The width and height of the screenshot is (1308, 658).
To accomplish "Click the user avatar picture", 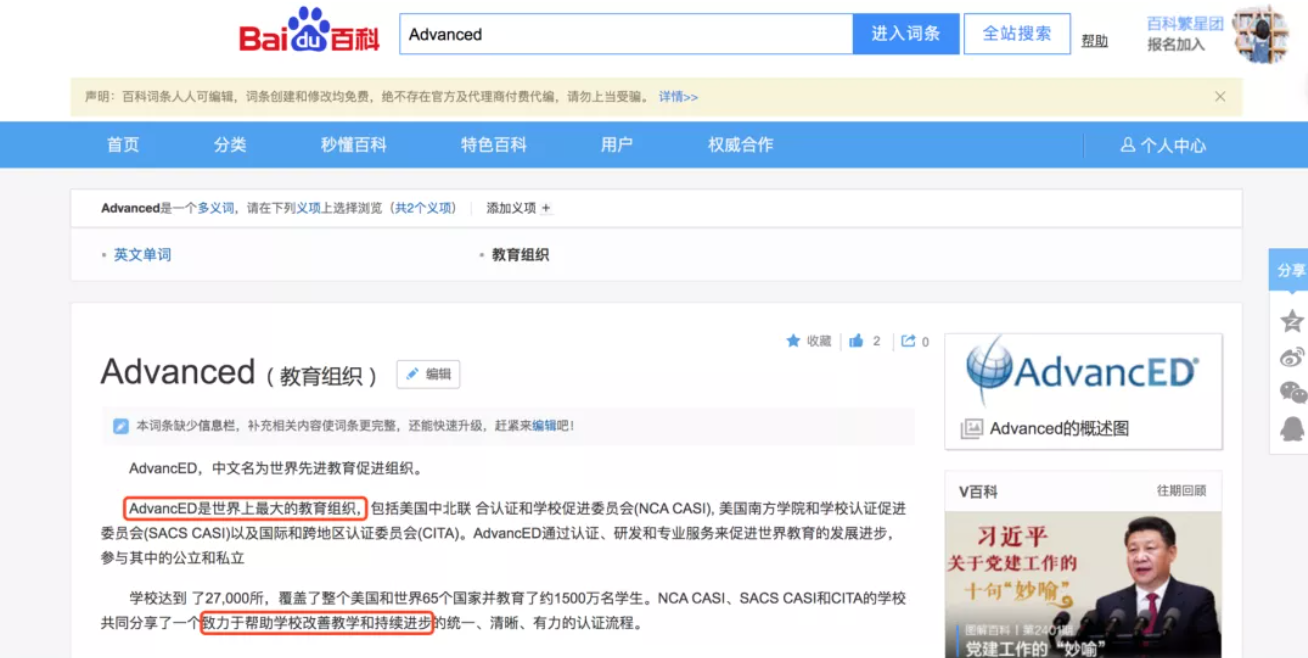I will point(1261,34).
